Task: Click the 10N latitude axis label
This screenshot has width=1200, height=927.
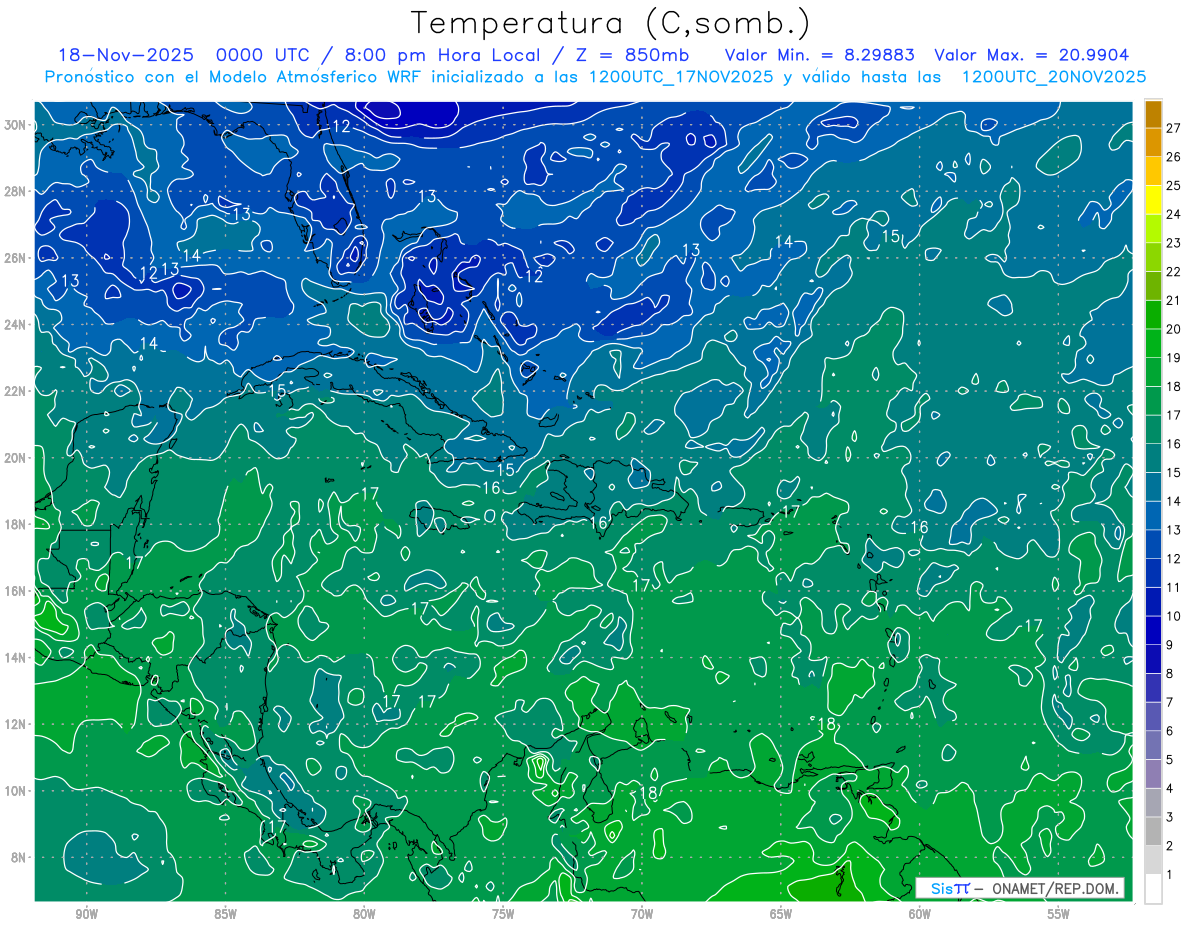Action: (x=17, y=791)
